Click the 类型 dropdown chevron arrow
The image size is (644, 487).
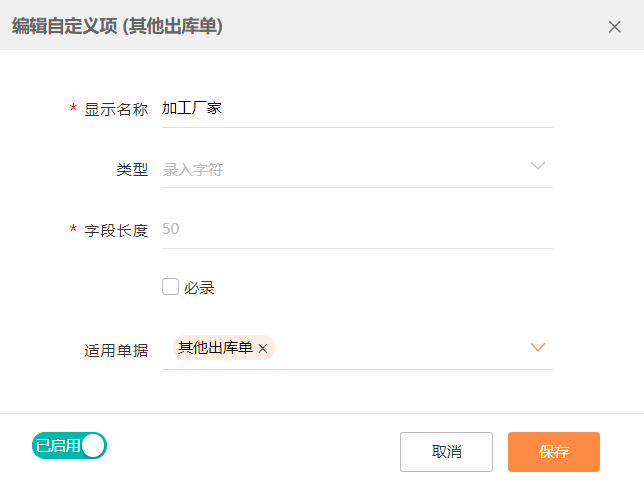pos(538,166)
